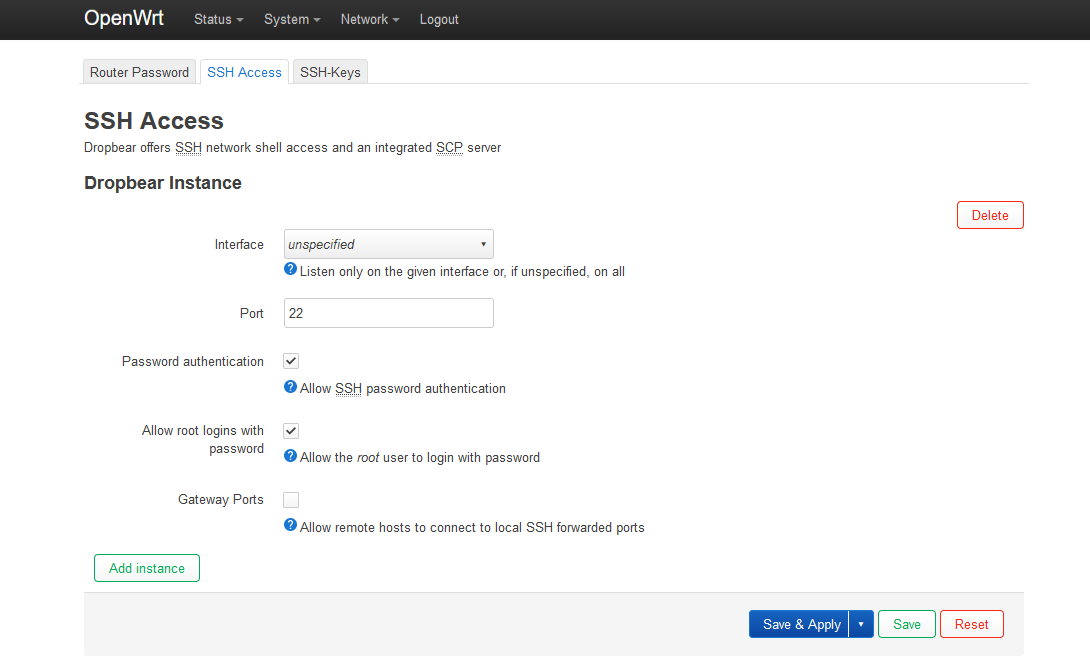Click the Interface field label
Viewport: 1090px width, 672px height.
click(239, 245)
